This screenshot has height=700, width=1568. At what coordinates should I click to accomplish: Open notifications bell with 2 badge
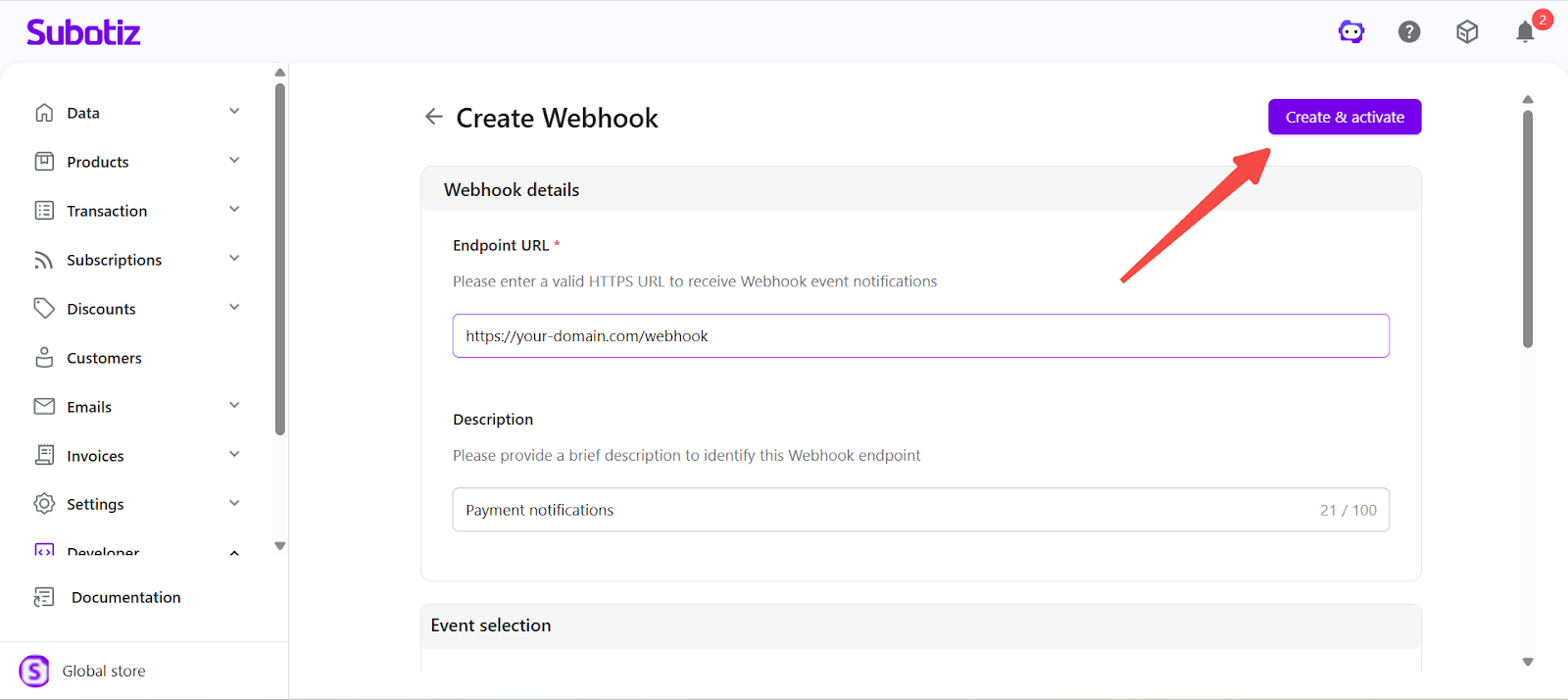tap(1526, 32)
